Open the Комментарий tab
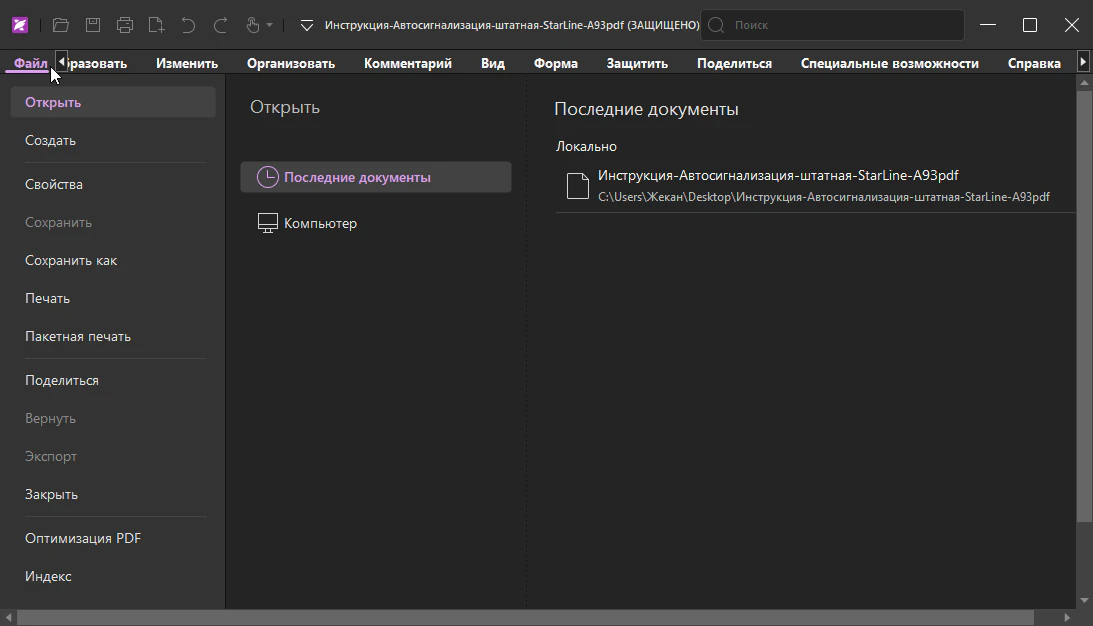The height and width of the screenshot is (626, 1093). [407, 63]
